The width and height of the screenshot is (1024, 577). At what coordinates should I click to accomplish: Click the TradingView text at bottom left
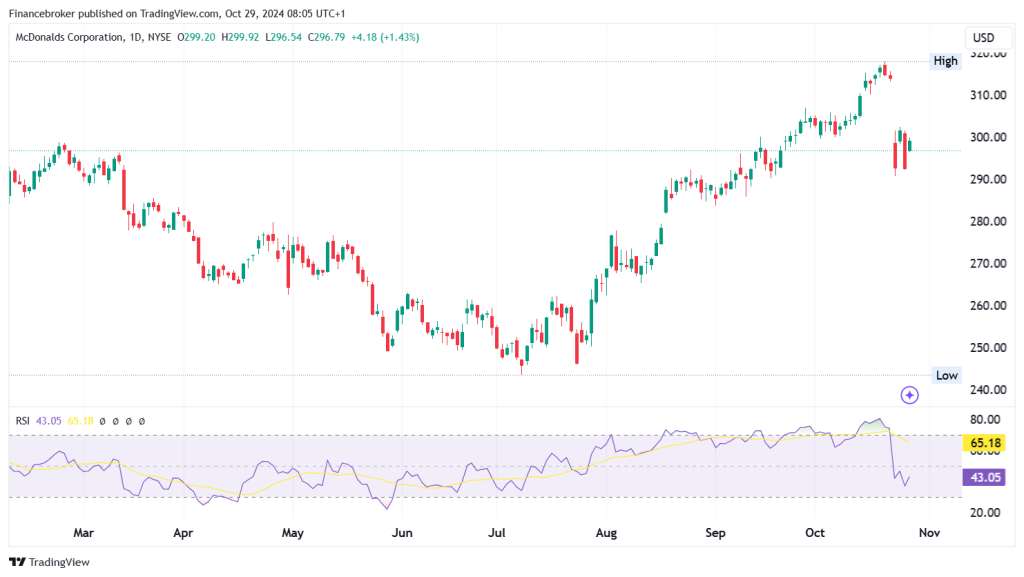tap(59, 562)
